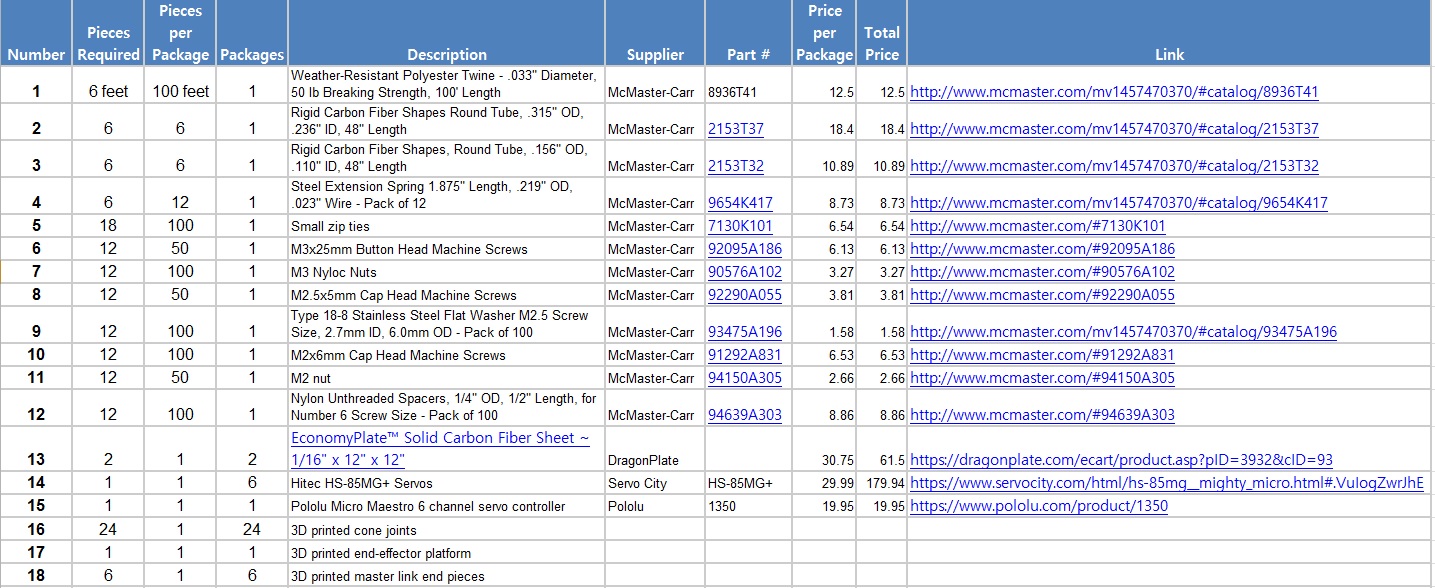Follow the mcmaster.com/#94639A303 URL
The image size is (1435, 588).
1042,415
